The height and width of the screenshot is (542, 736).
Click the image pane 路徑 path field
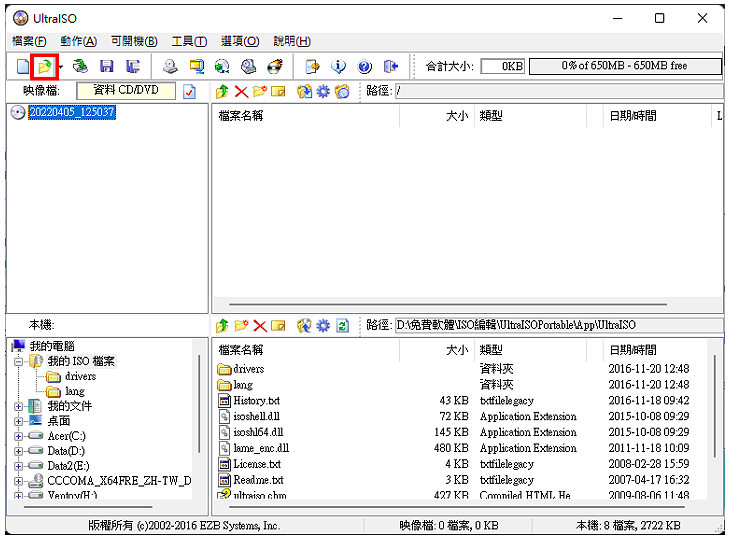click(x=559, y=91)
